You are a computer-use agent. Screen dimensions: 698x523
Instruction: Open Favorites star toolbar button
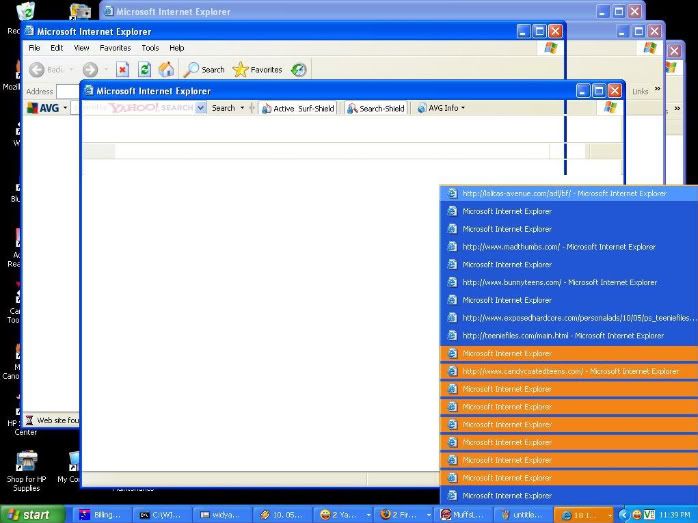(x=257, y=69)
